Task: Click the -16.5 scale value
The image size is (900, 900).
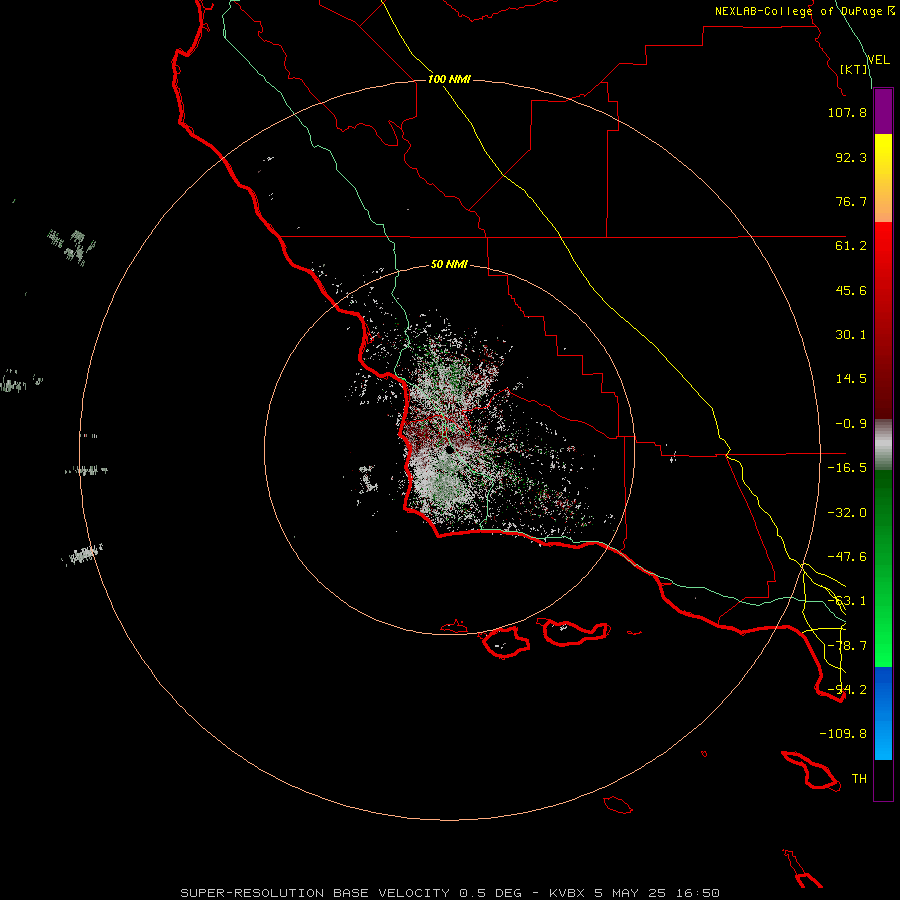Action: coord(847,468)
